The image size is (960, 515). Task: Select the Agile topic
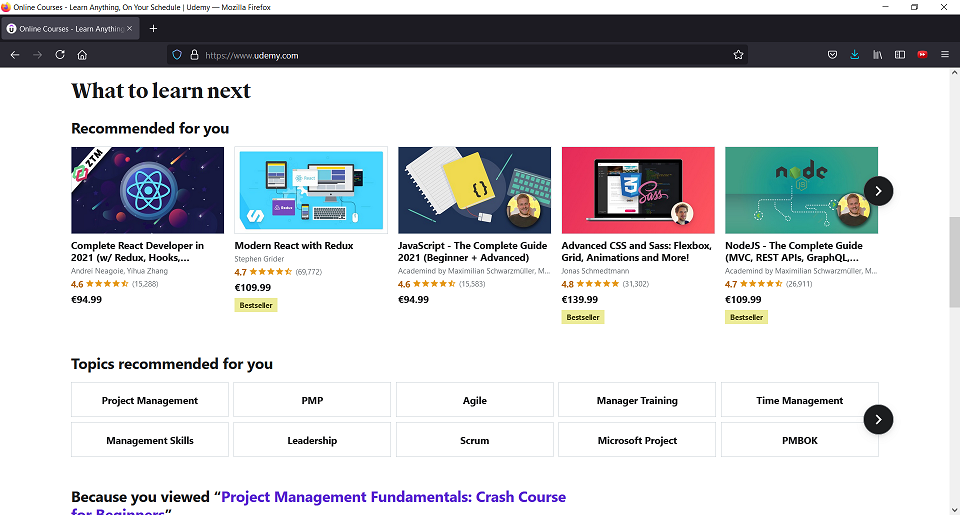[x=474, y=400]
